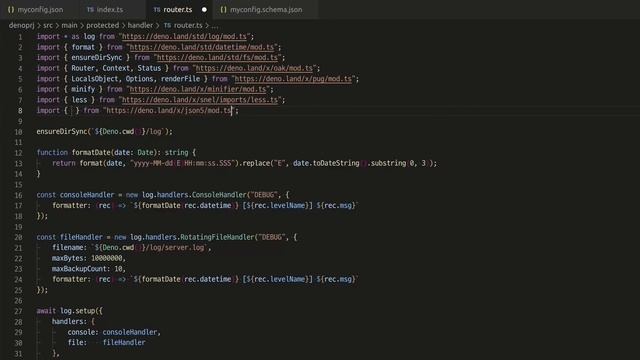Click JSON braces icon on myconfig.json tab
Image resolution: width=640 pixels, height=360 pixels.
tap(11, 9)
